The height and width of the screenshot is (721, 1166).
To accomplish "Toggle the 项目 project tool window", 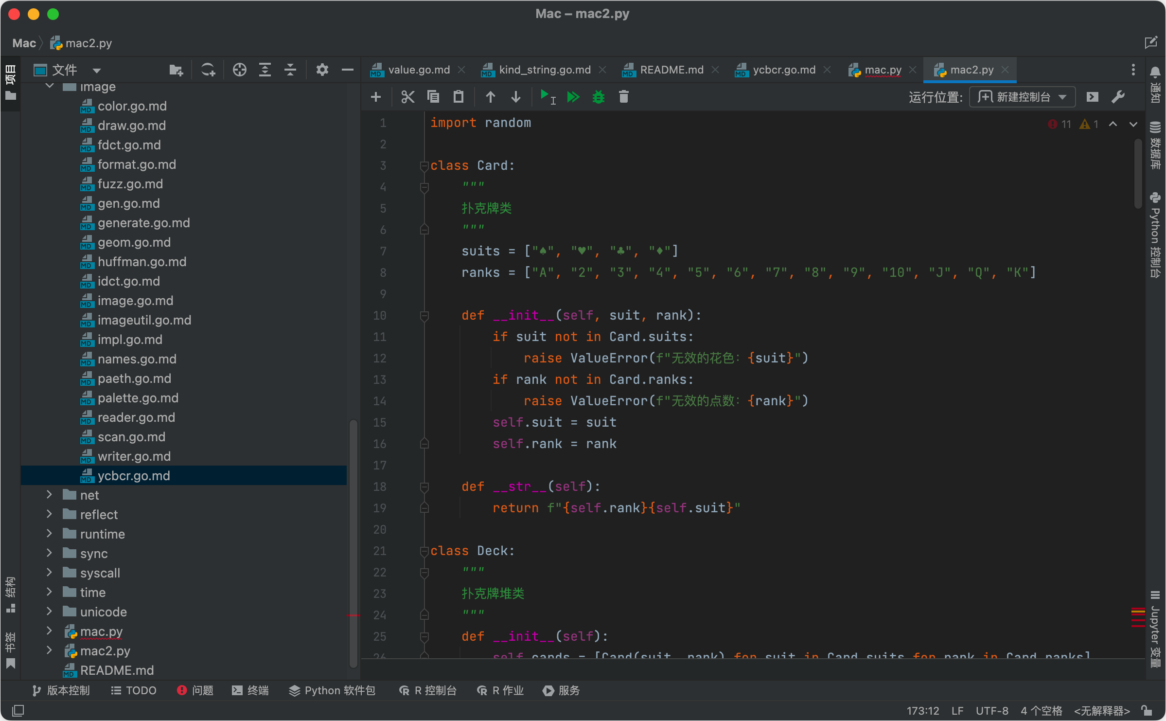I will tap(10, 83).
